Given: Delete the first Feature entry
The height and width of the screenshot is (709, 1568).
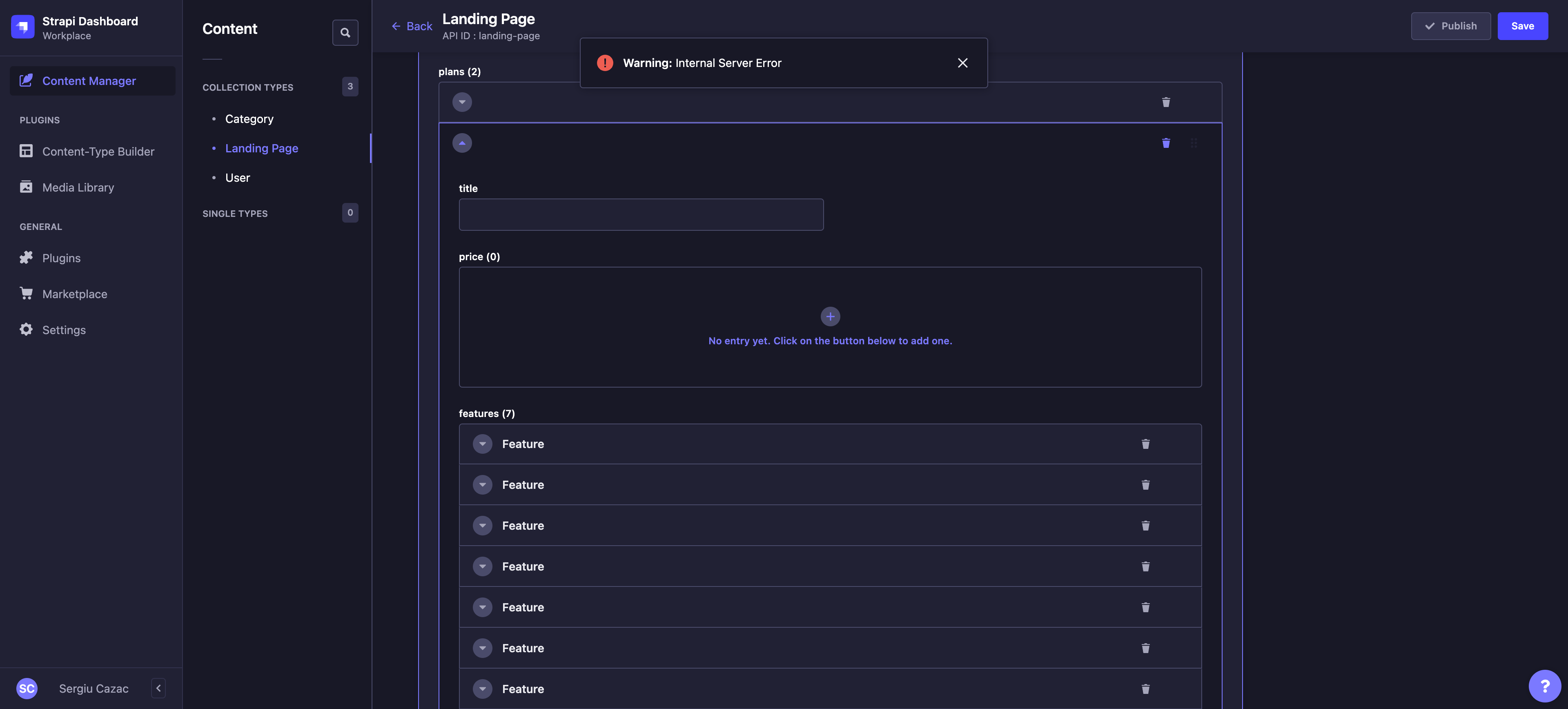Looking at the screenshot, I should 1145,444.
